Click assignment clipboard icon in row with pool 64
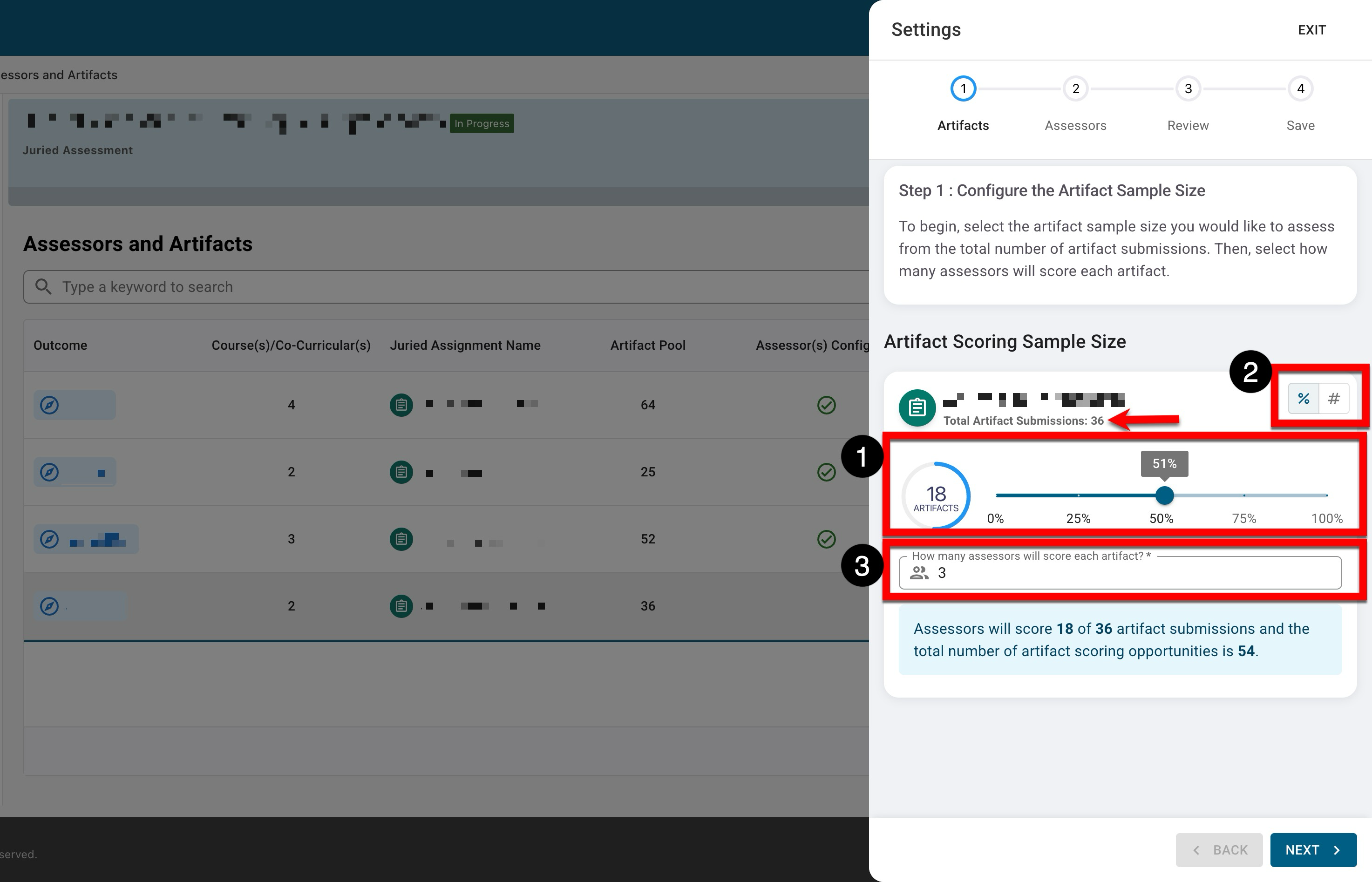Image resolution: width=1372 pixels, height=882 pixels. [x=401, y=406]
